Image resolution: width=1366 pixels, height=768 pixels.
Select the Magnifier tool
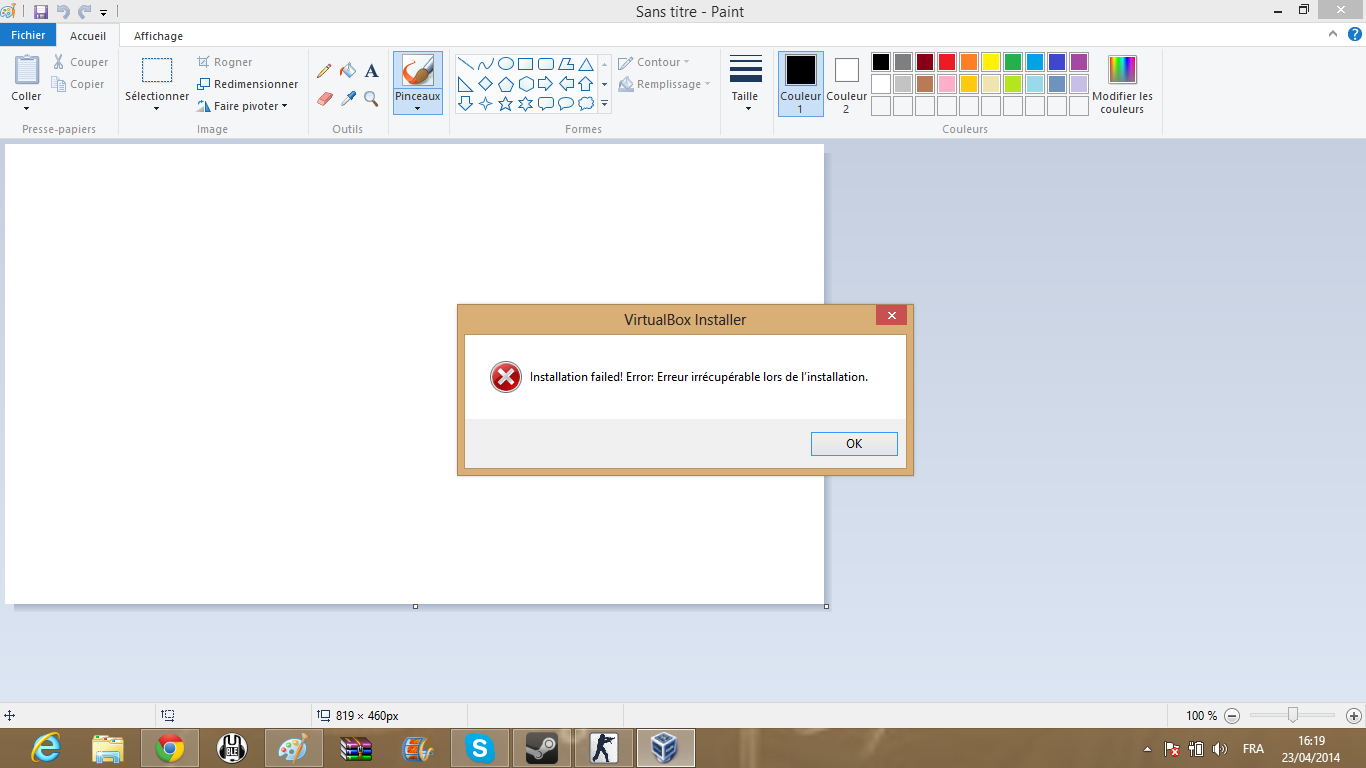pos(371,98)
